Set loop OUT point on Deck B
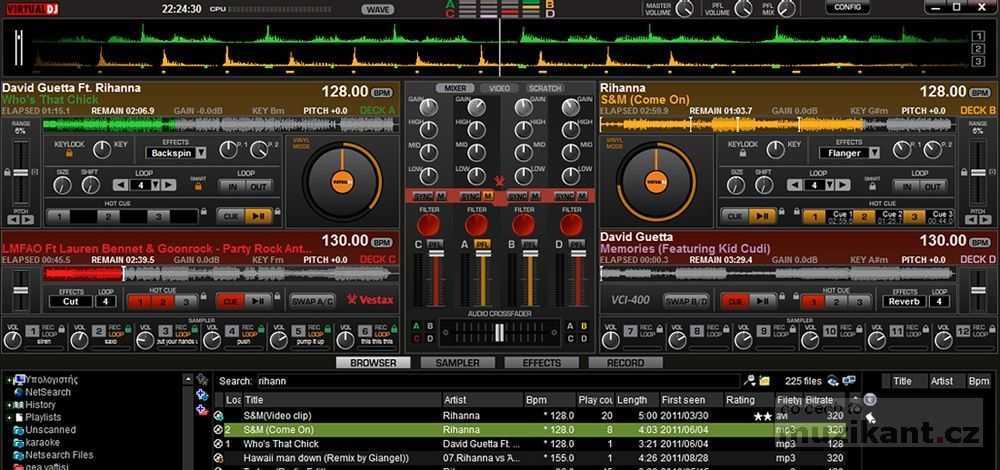Viewport: 1000px width, 470px height. click(932, 186)
